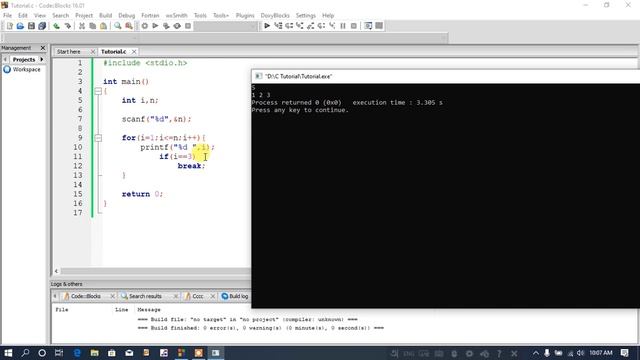Open the File menu
This screenshot has height=360, width=640.
7,15
